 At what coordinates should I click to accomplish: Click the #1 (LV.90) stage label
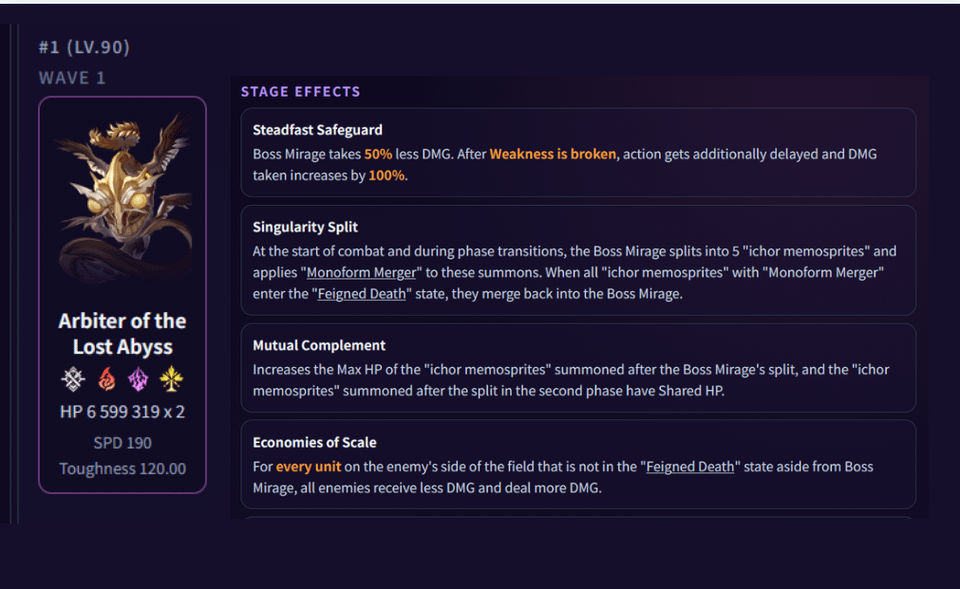pyautogui.click(x=84, y=47)
